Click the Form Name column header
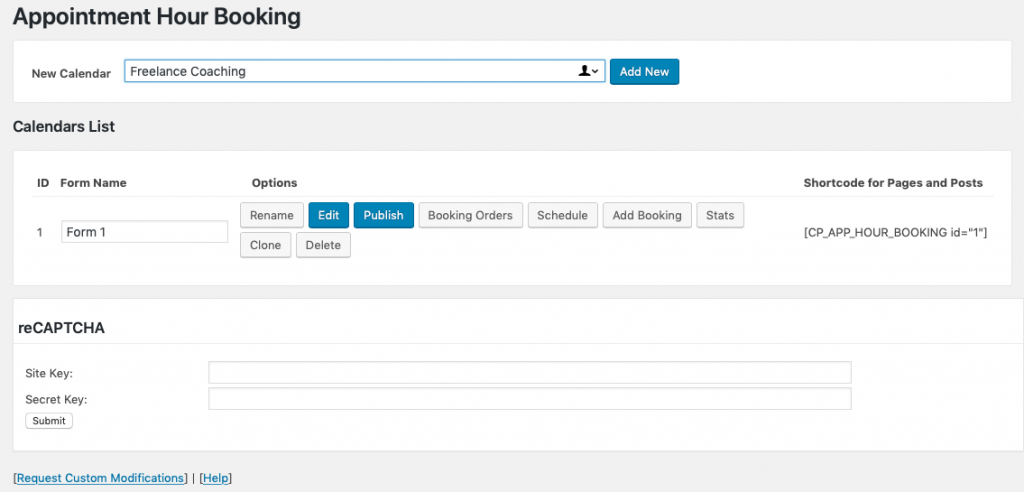This screenshot has width=1024, height=492. tap(93, 183)
